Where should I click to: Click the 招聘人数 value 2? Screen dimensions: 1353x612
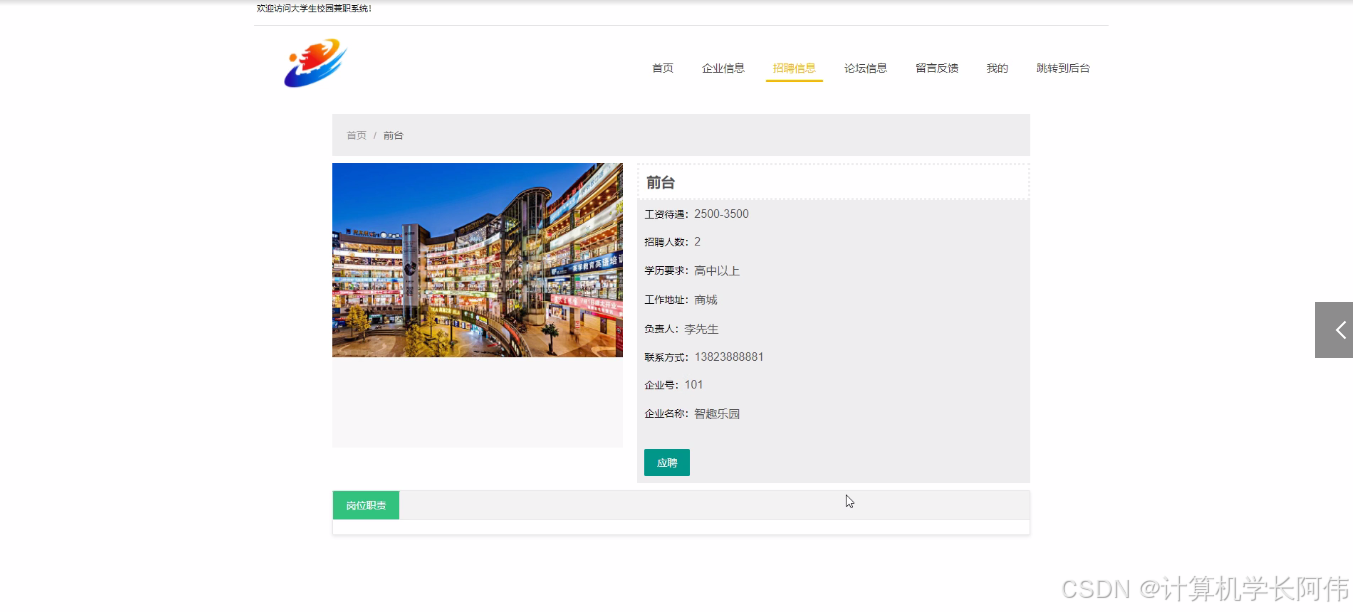(x=697, y=242)
